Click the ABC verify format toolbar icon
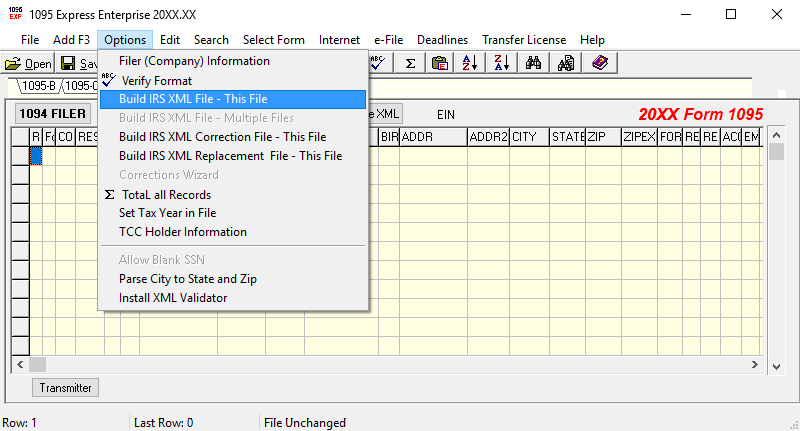 [x=379, y=63]
